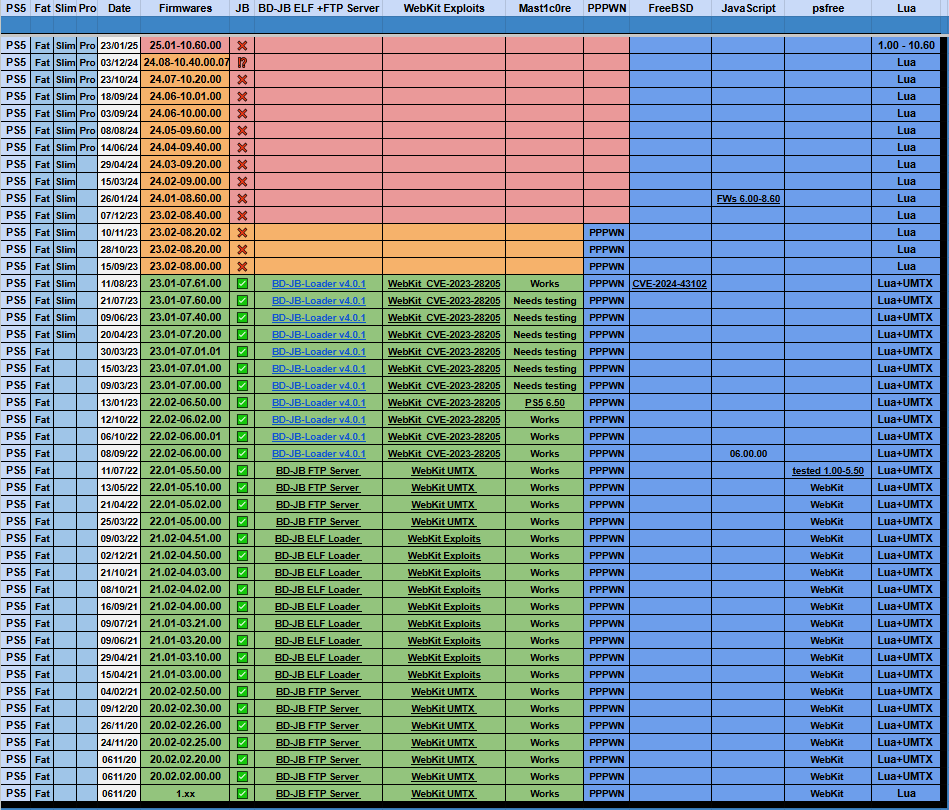Open BD-JB-Loader v4.0.1 link for 23.01-07.61.00

click(318, 283)
